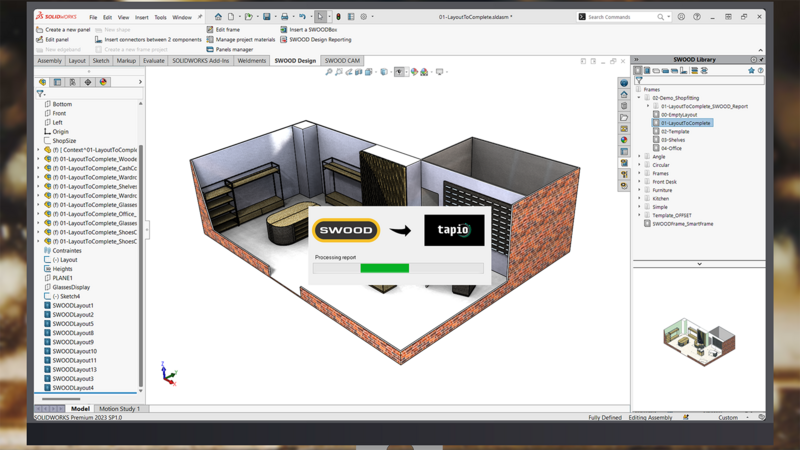Expand the Kitchen library folder
The height and width of the screenshot is (450, 800).
[640, 198]
